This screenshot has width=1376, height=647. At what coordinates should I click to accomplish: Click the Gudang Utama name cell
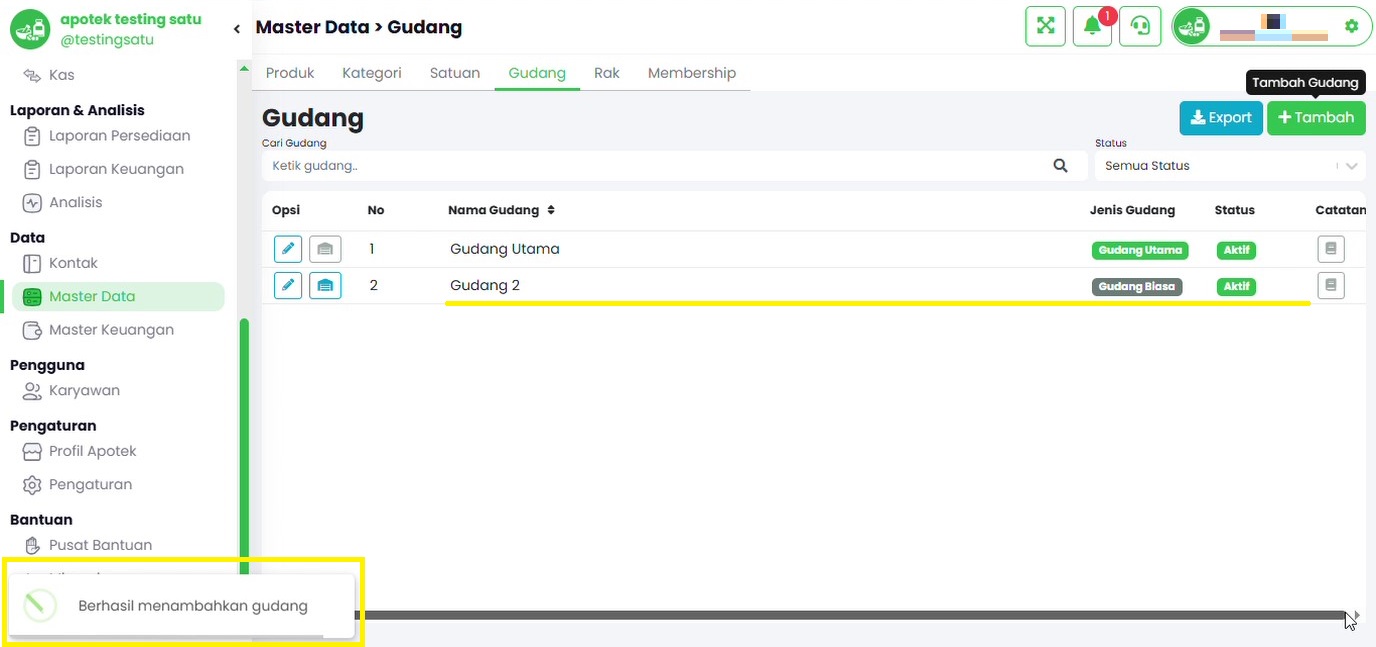[505, 249]
